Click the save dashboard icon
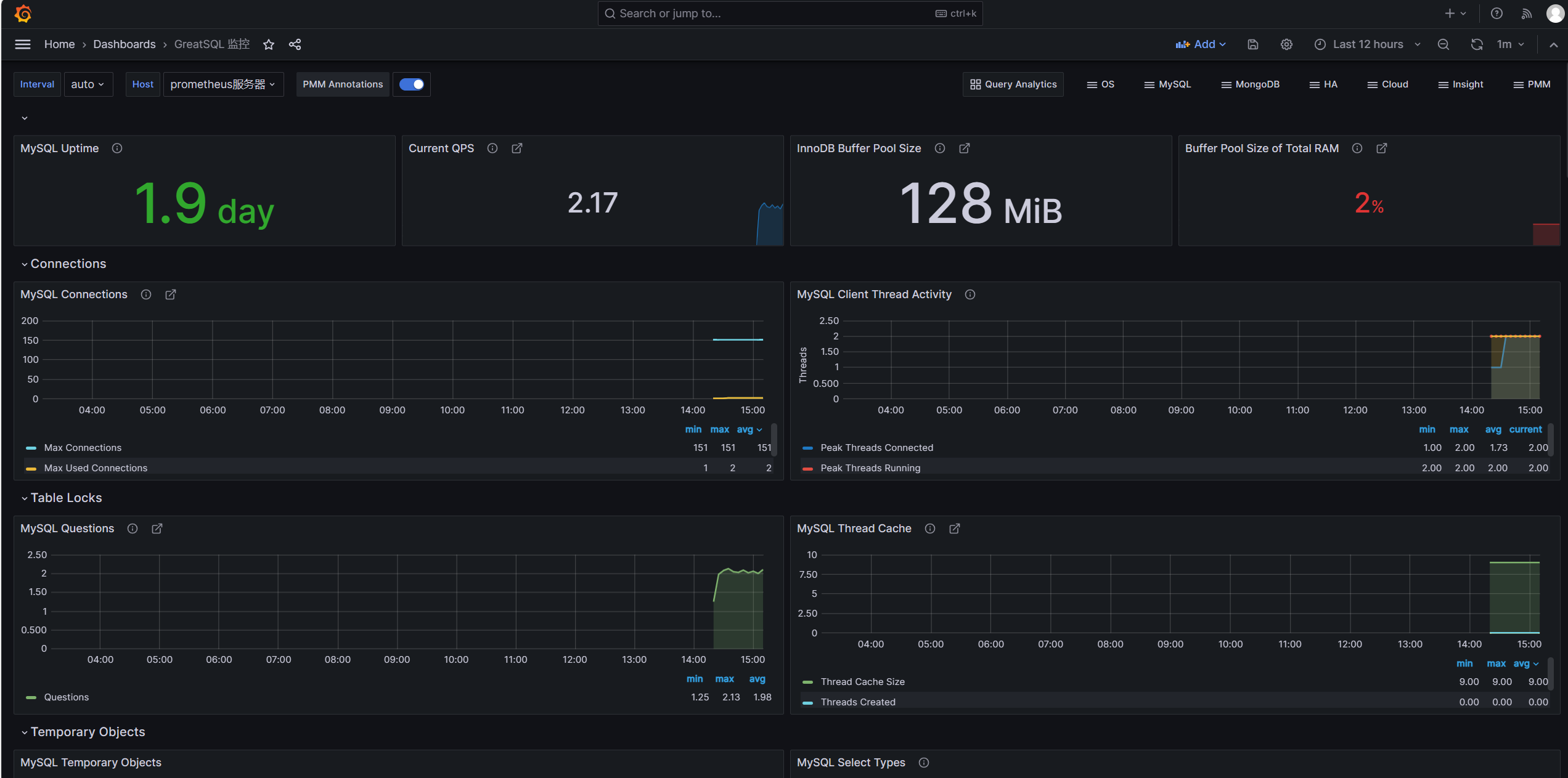The image size is (1568, 778). 1252,44
